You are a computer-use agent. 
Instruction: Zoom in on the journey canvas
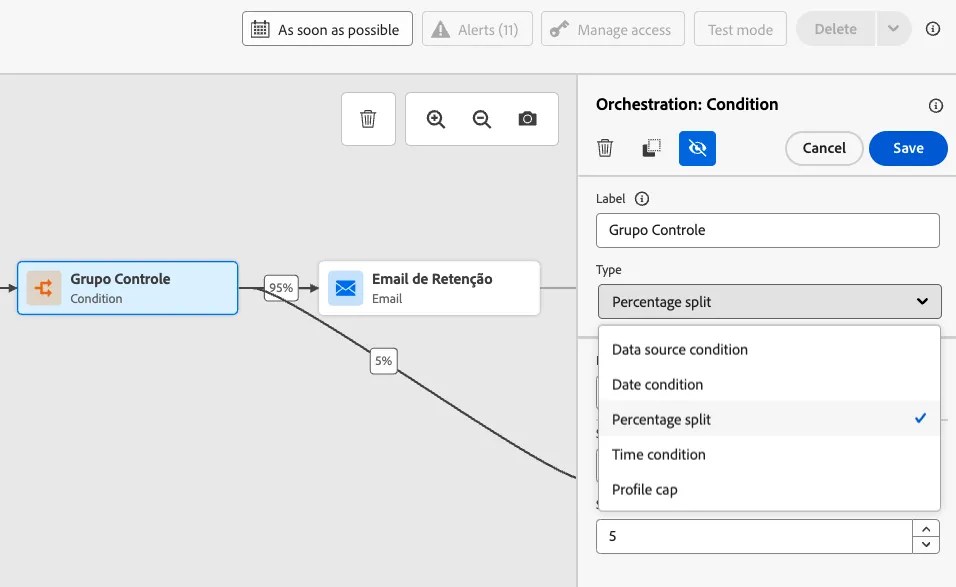(x=436, y=119)
